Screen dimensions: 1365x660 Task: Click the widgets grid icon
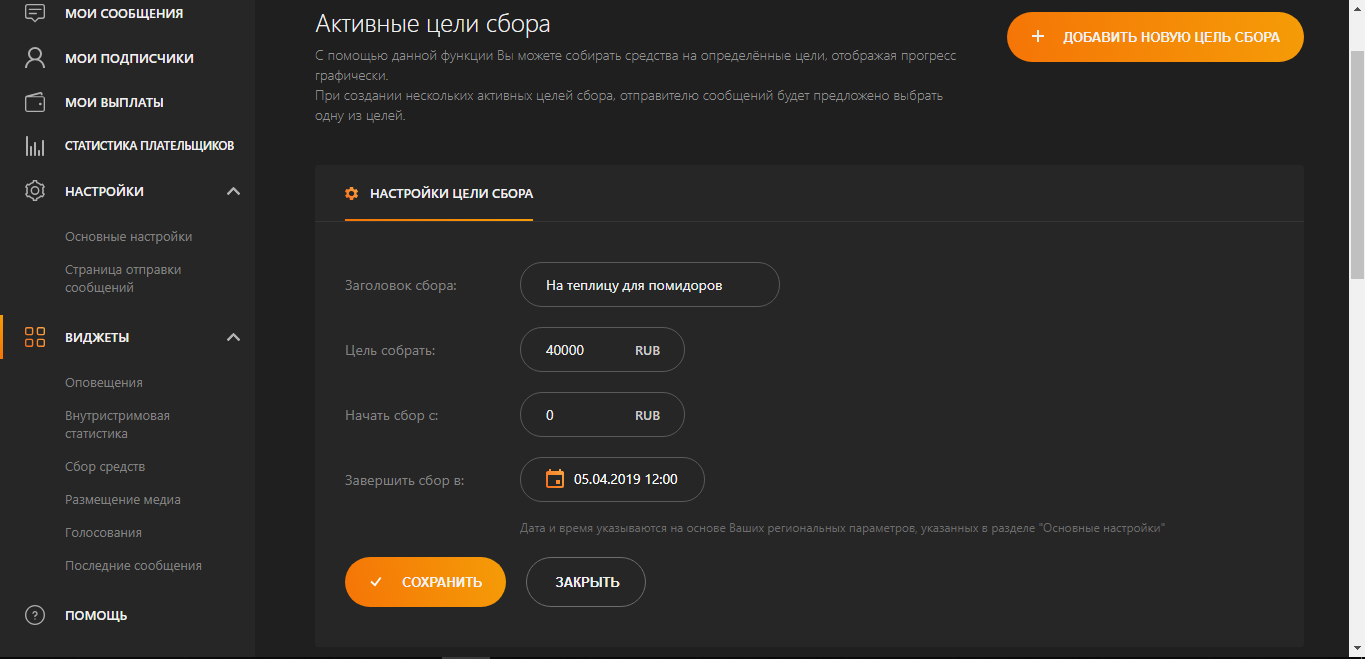point(35,337)
